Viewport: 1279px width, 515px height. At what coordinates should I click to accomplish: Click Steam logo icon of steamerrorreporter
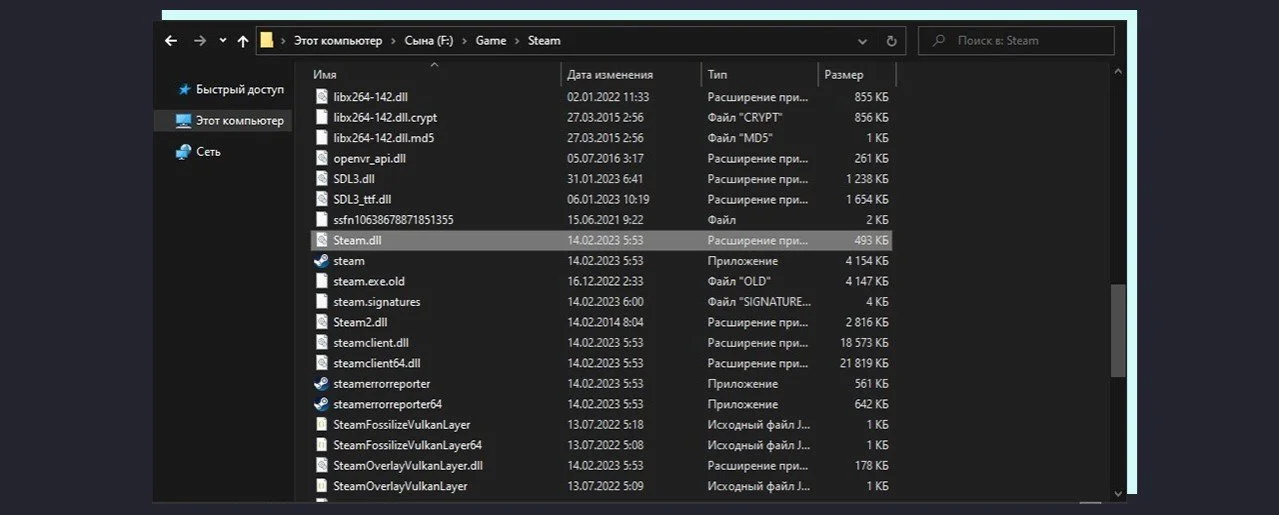tap(321, 384)
